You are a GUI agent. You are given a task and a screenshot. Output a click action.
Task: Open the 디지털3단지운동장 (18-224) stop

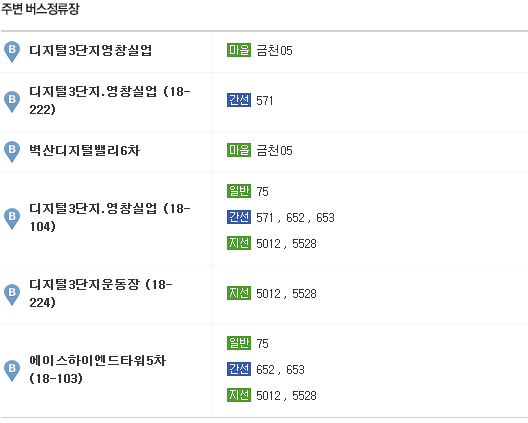pos(101,293)
